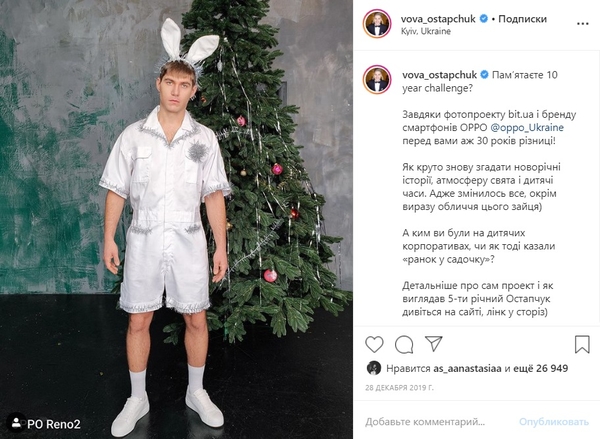Click the vova_ostapchuk username in the caption
Image resolution: width=600 pixels, height=439 pixels.
point(439,75)
